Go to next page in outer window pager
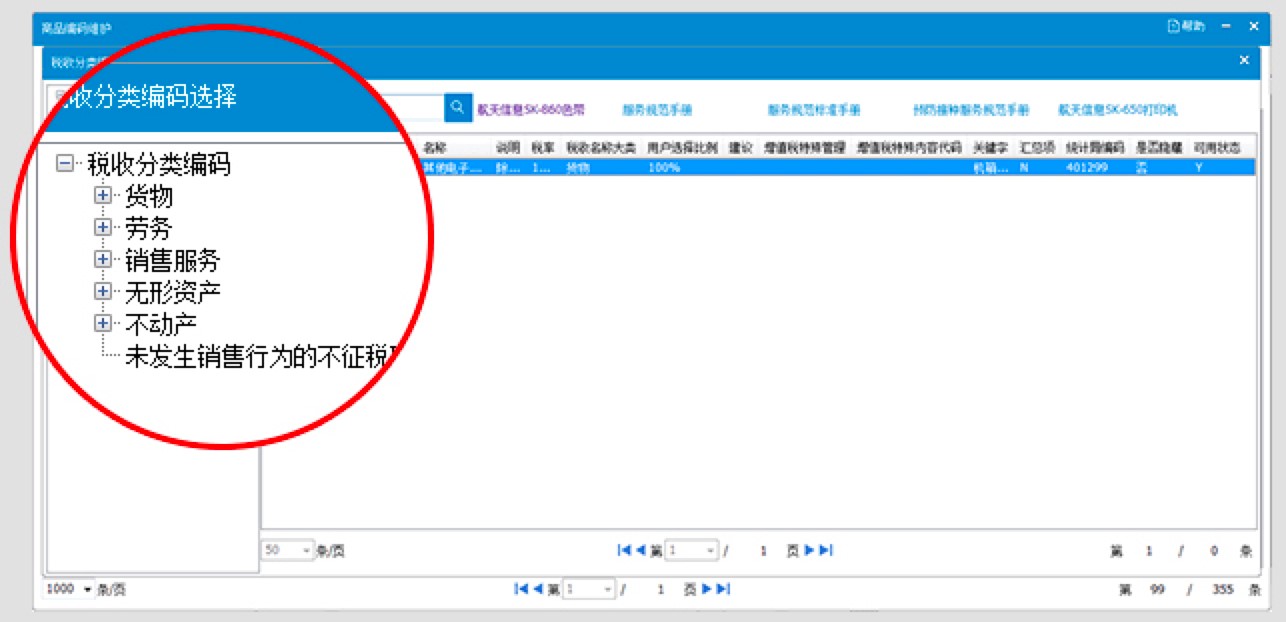1286x622 pixels. coord(707,589)
